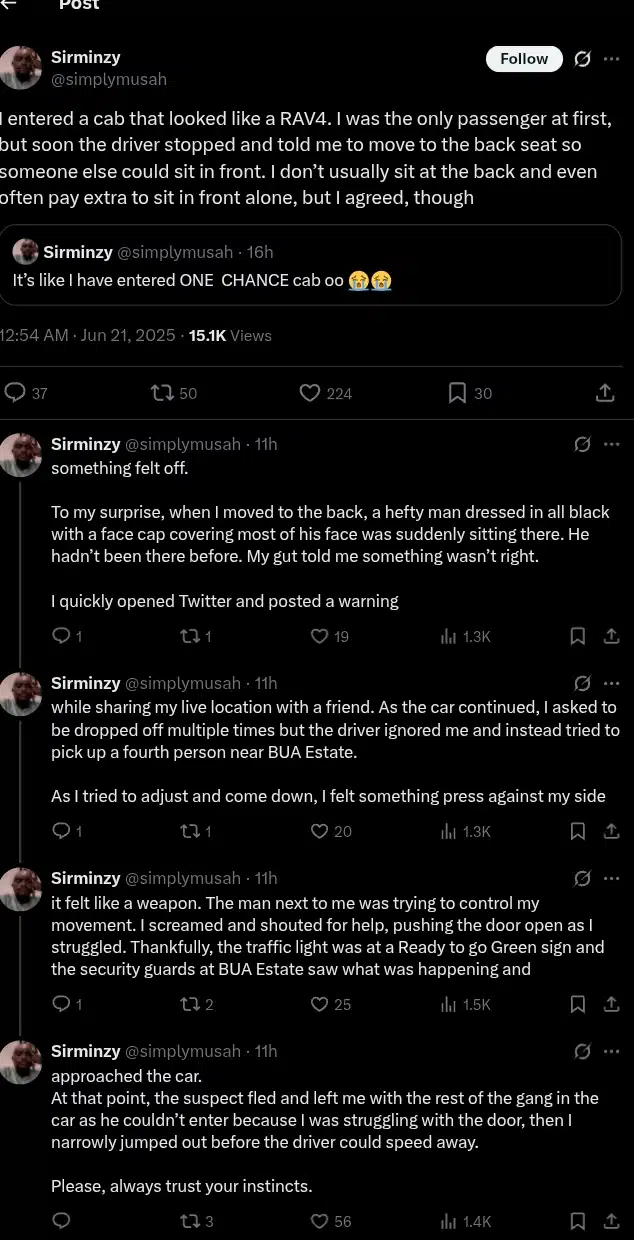View analytics showing 1.5K views
This screenshot has height=1240, width=634.
[466, 1004]
